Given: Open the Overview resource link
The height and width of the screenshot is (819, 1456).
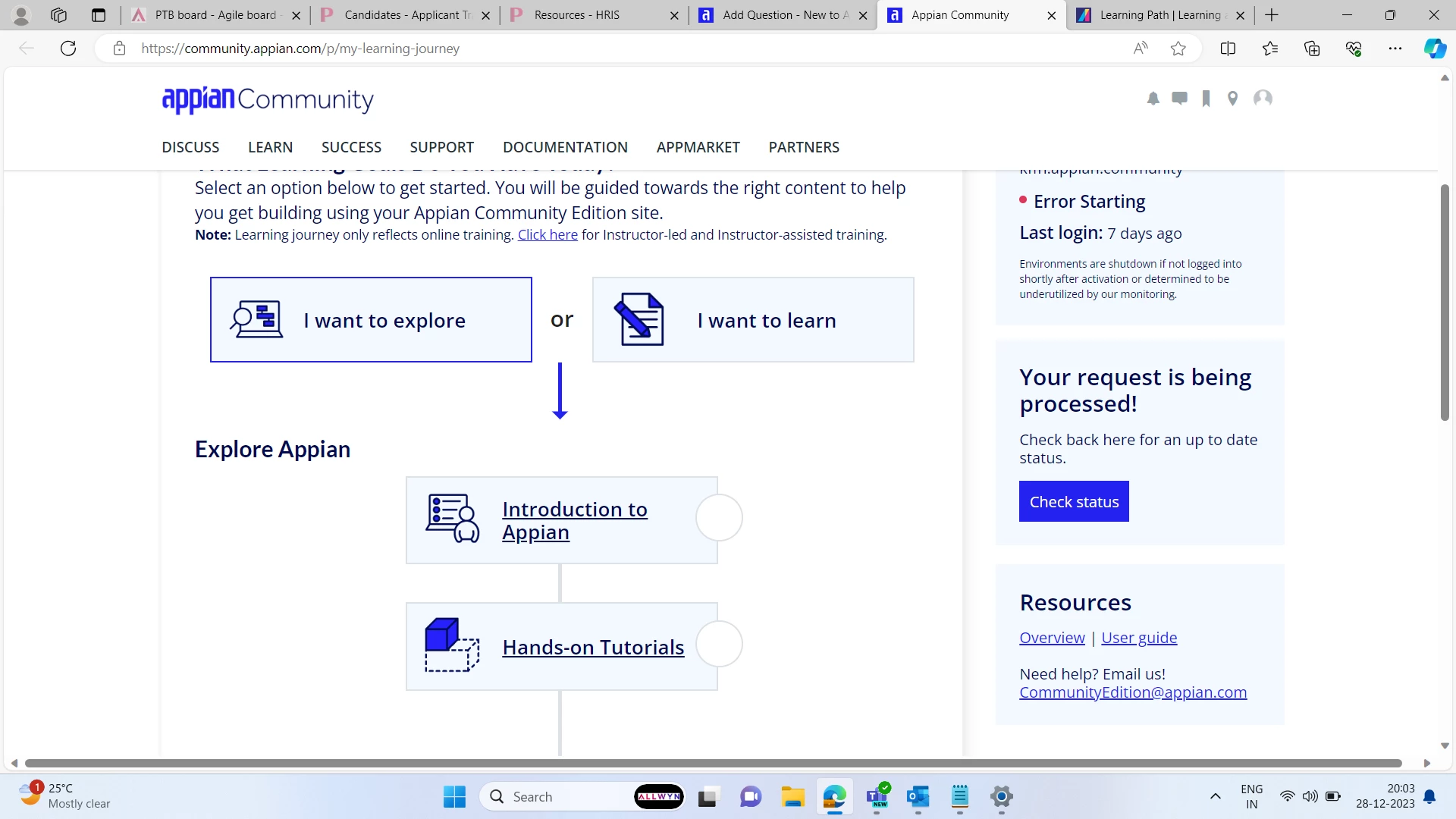Looking at the screenshot, I should 1052,638.
